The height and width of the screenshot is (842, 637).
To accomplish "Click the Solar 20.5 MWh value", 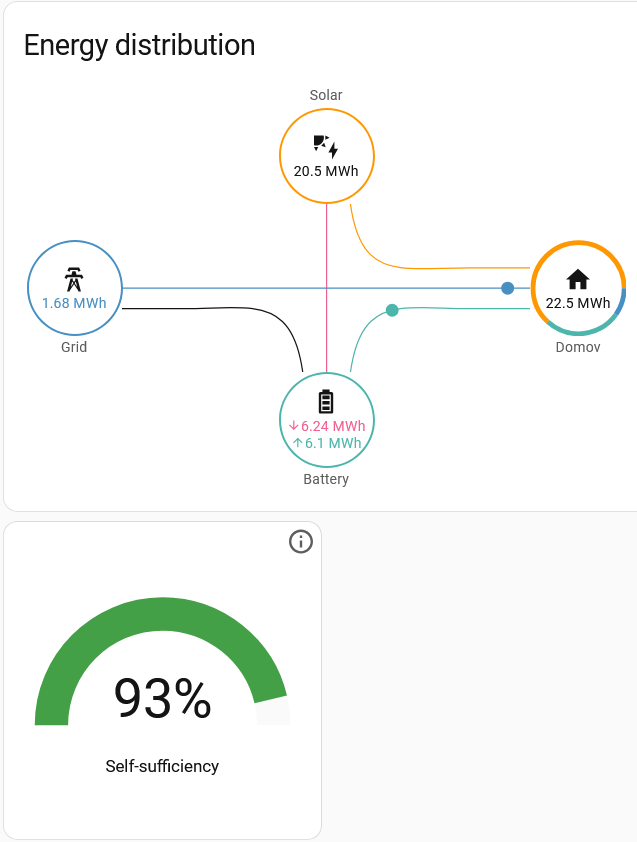I will click(326, 171).
